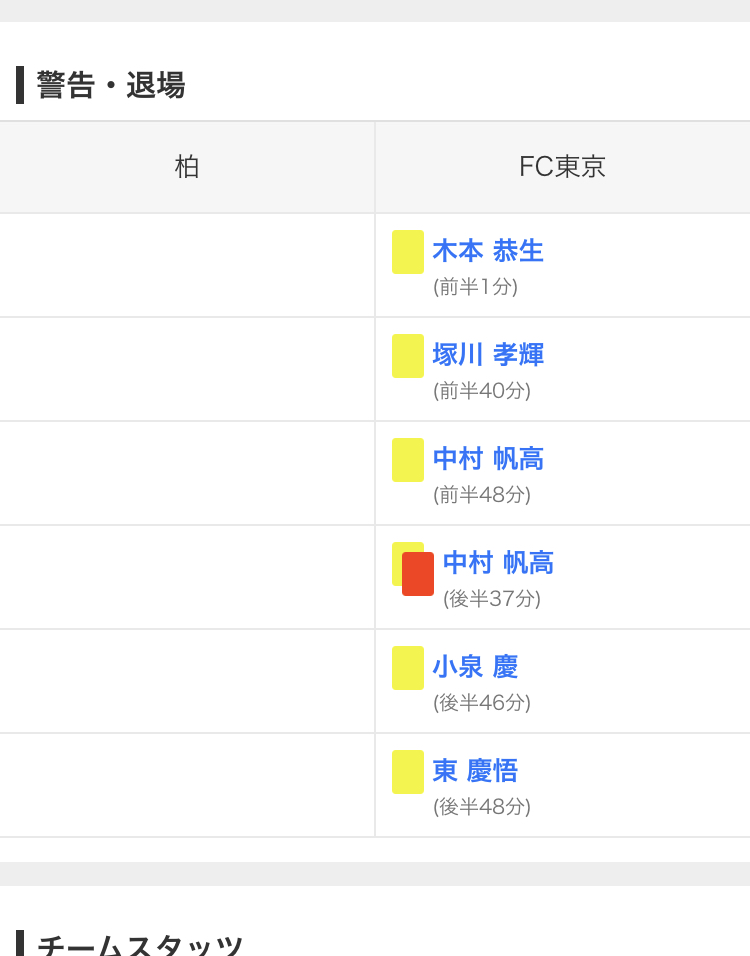Click yellow card icon beside 東 慶悟

point(408,772)
